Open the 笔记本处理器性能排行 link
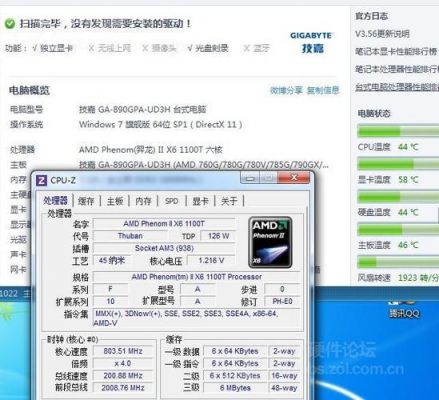 tap(397, 69)
